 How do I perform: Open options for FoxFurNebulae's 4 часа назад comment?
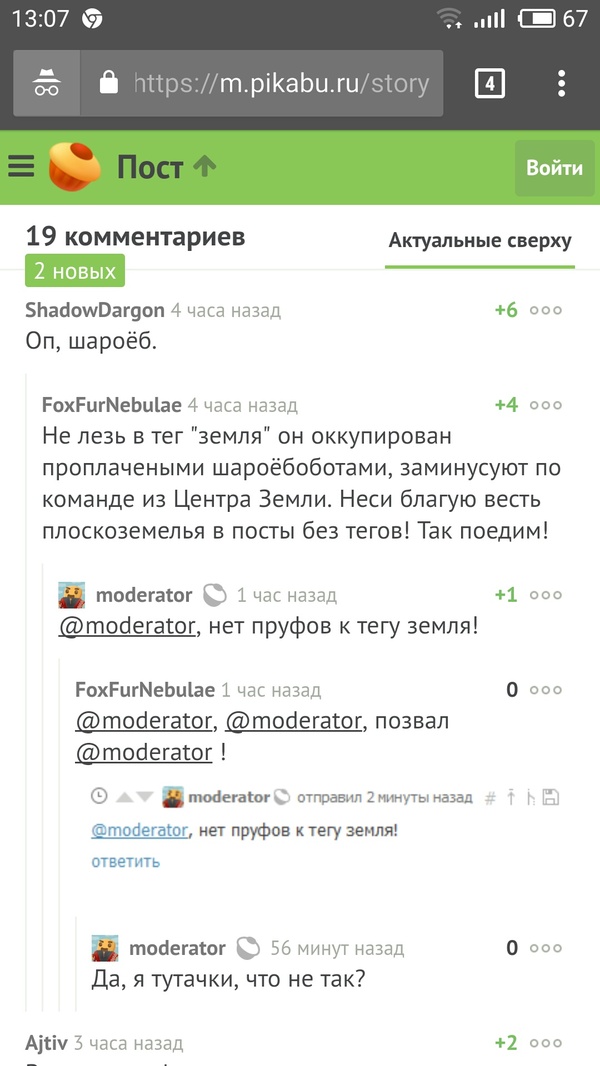coord(546,405)
